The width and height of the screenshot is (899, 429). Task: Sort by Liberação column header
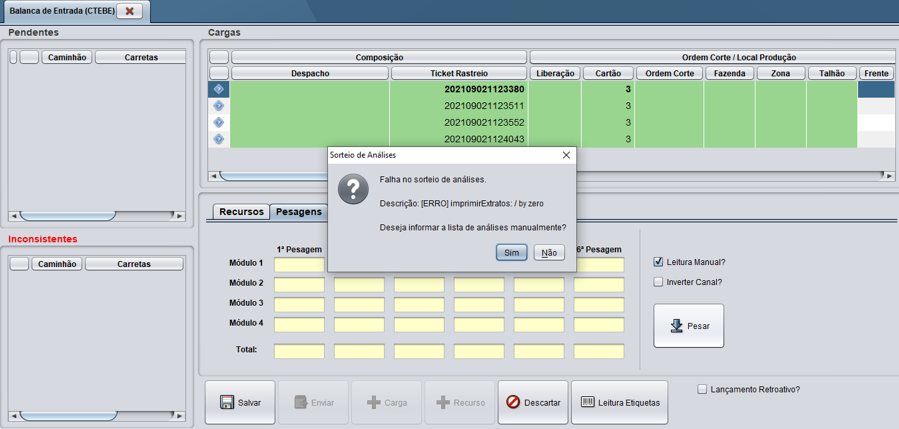click(555, 73)
